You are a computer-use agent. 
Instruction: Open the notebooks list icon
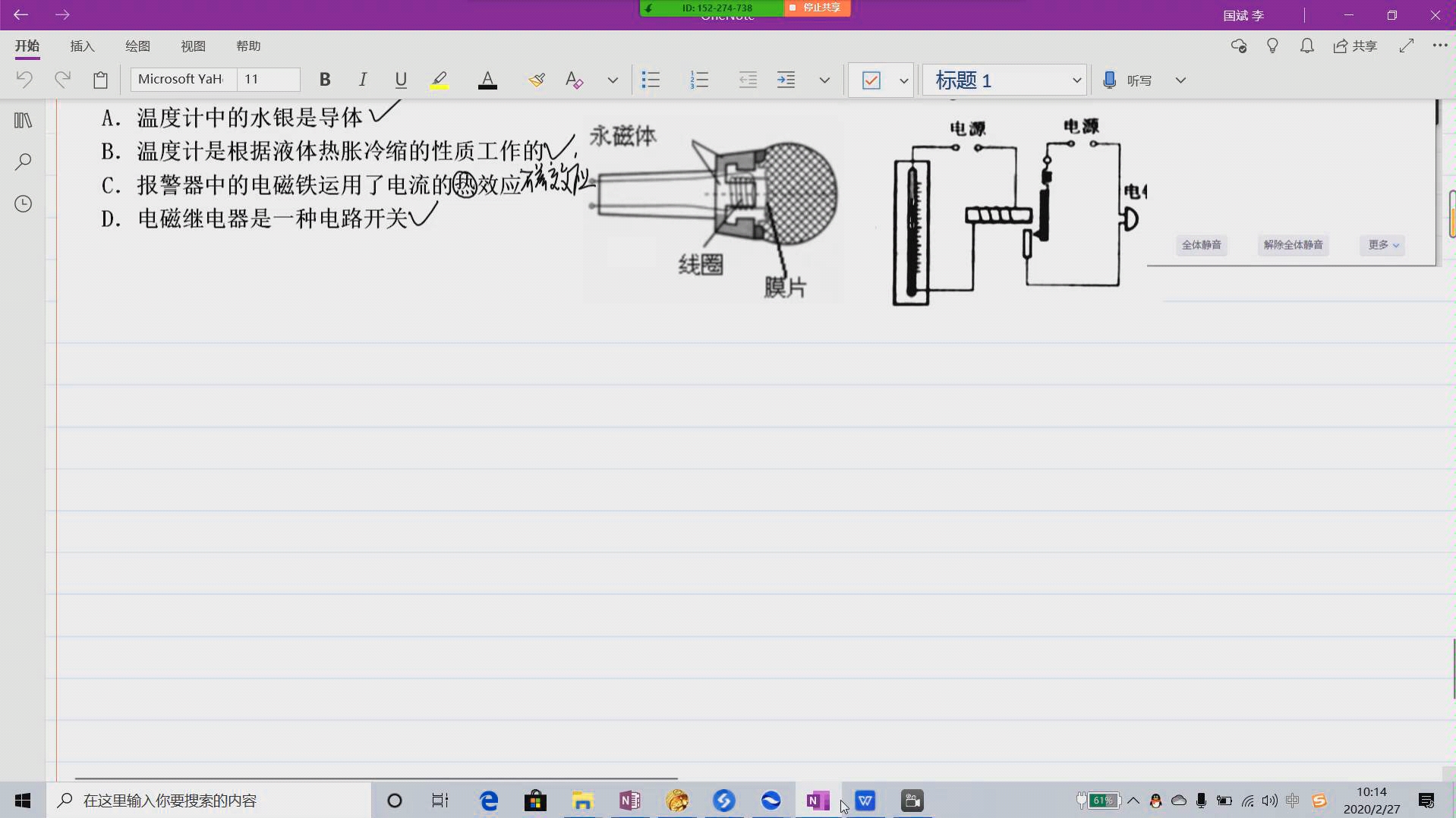click(23, 119)
